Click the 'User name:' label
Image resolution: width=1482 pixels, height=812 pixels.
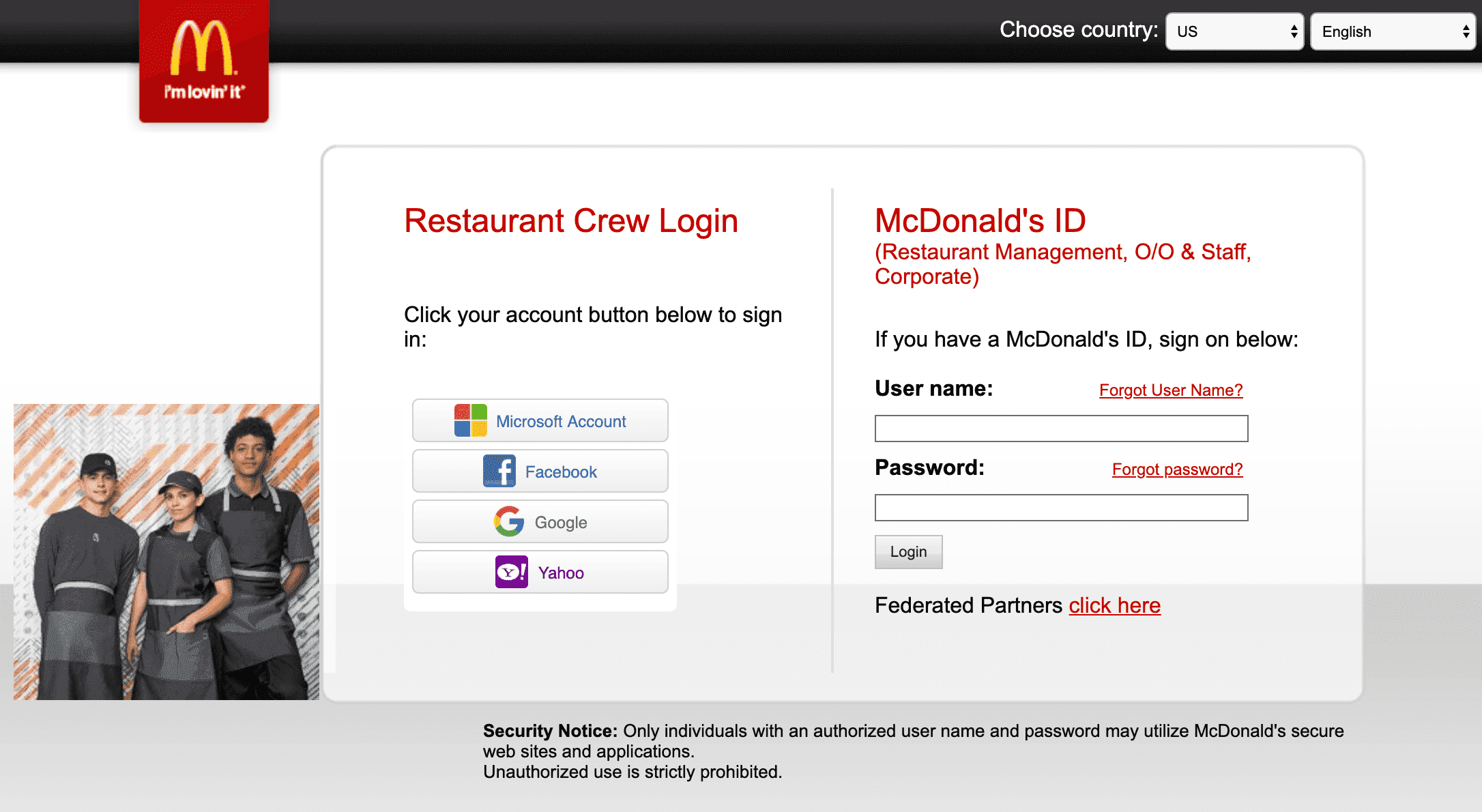[934, 388]
